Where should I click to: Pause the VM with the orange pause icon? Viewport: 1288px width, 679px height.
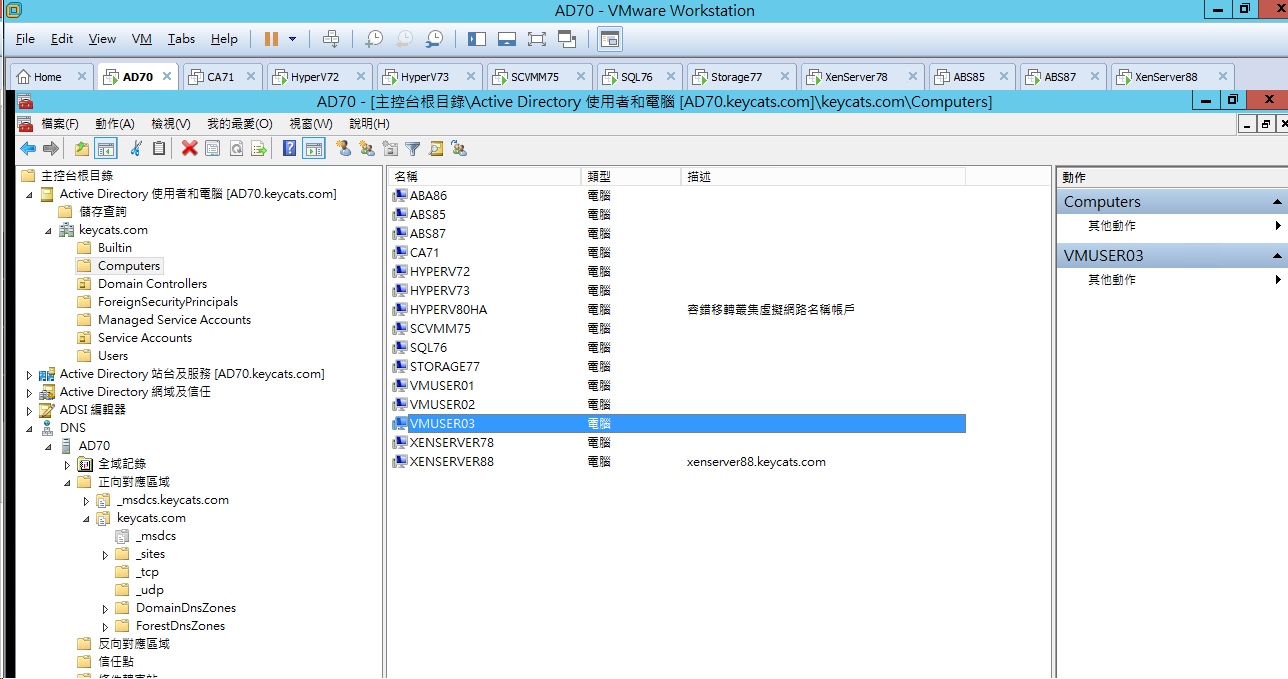[271, 39]
